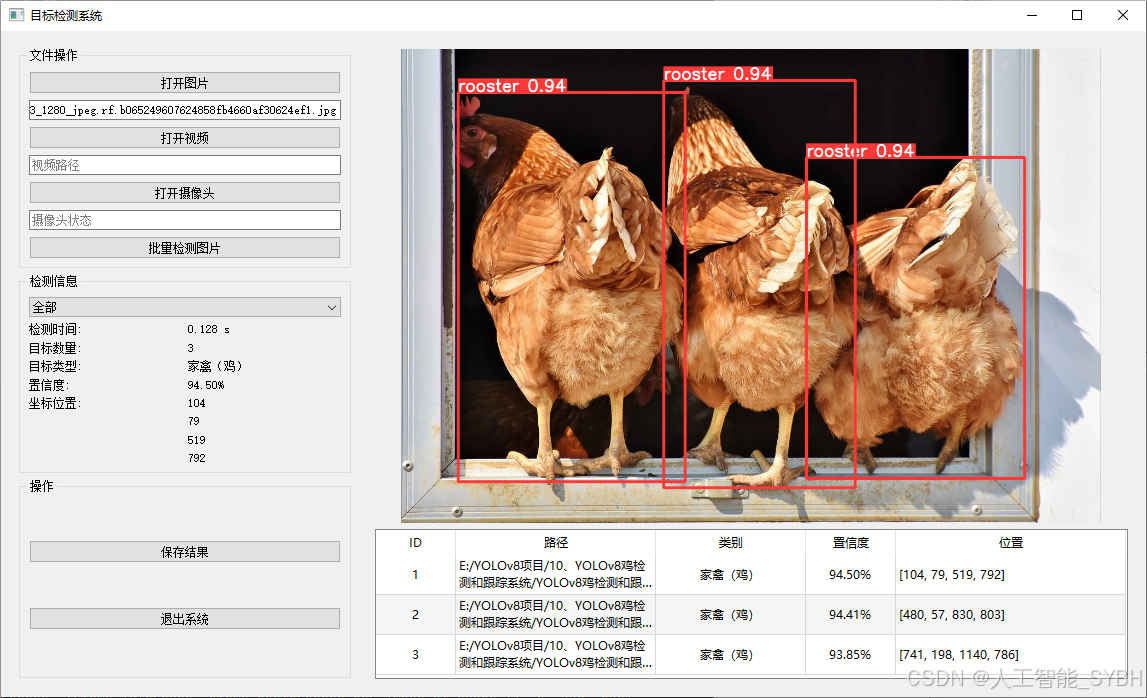
Task: Click the 打开视频 button
Action: [184, 138]
